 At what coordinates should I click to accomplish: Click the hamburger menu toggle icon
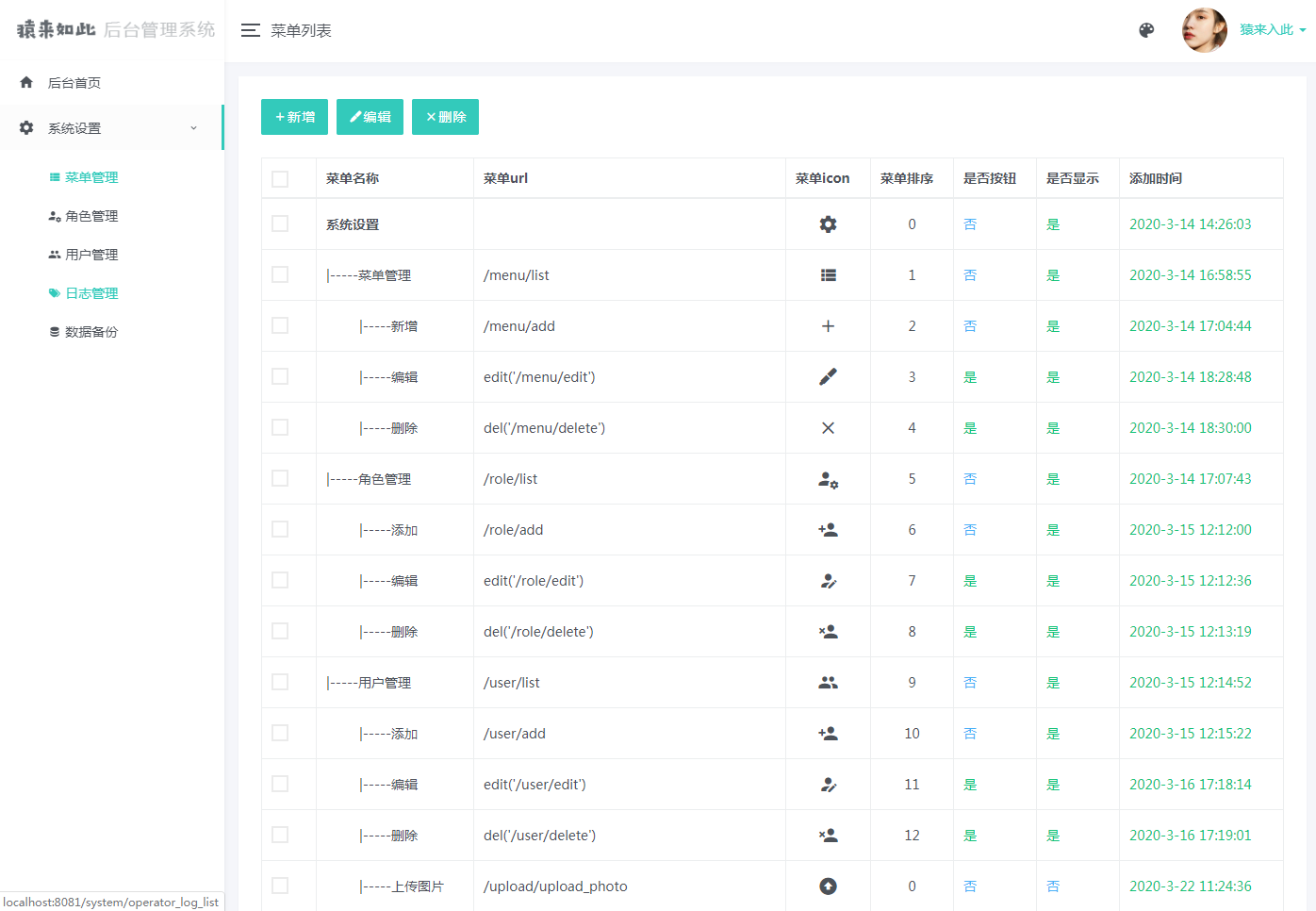pos(250,30)
